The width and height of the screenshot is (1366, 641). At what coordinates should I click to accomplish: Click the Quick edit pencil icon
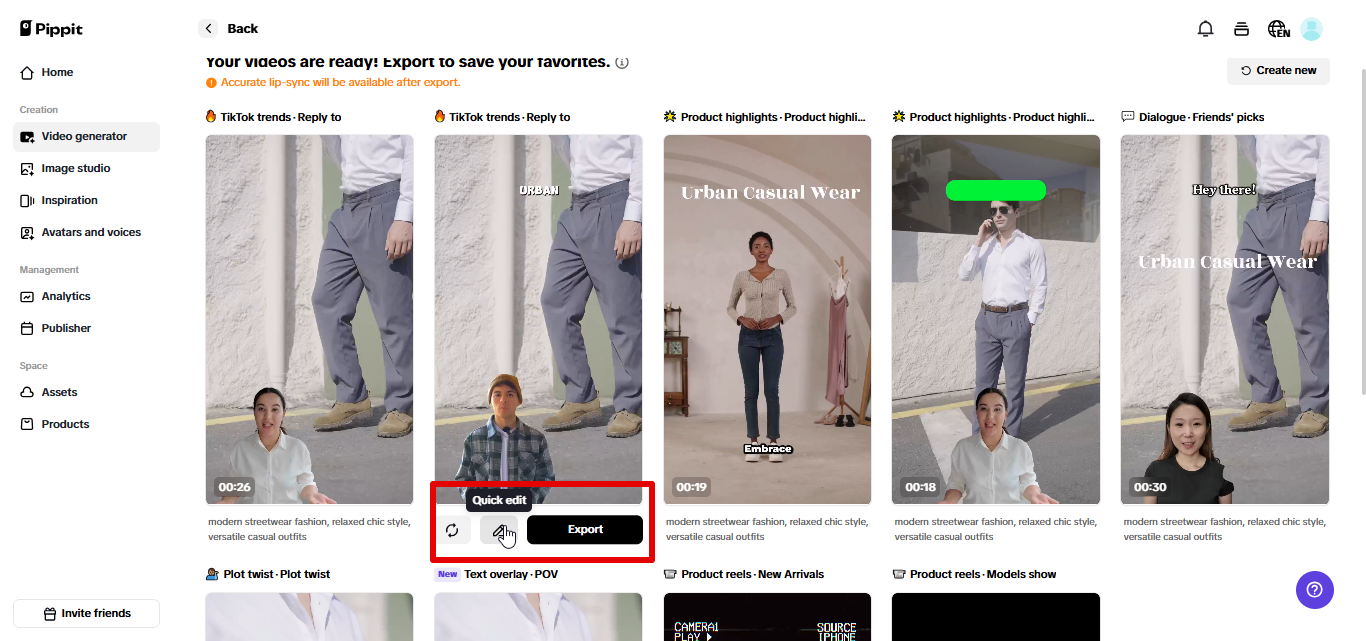pyautogui.click(x=499, y=530)
